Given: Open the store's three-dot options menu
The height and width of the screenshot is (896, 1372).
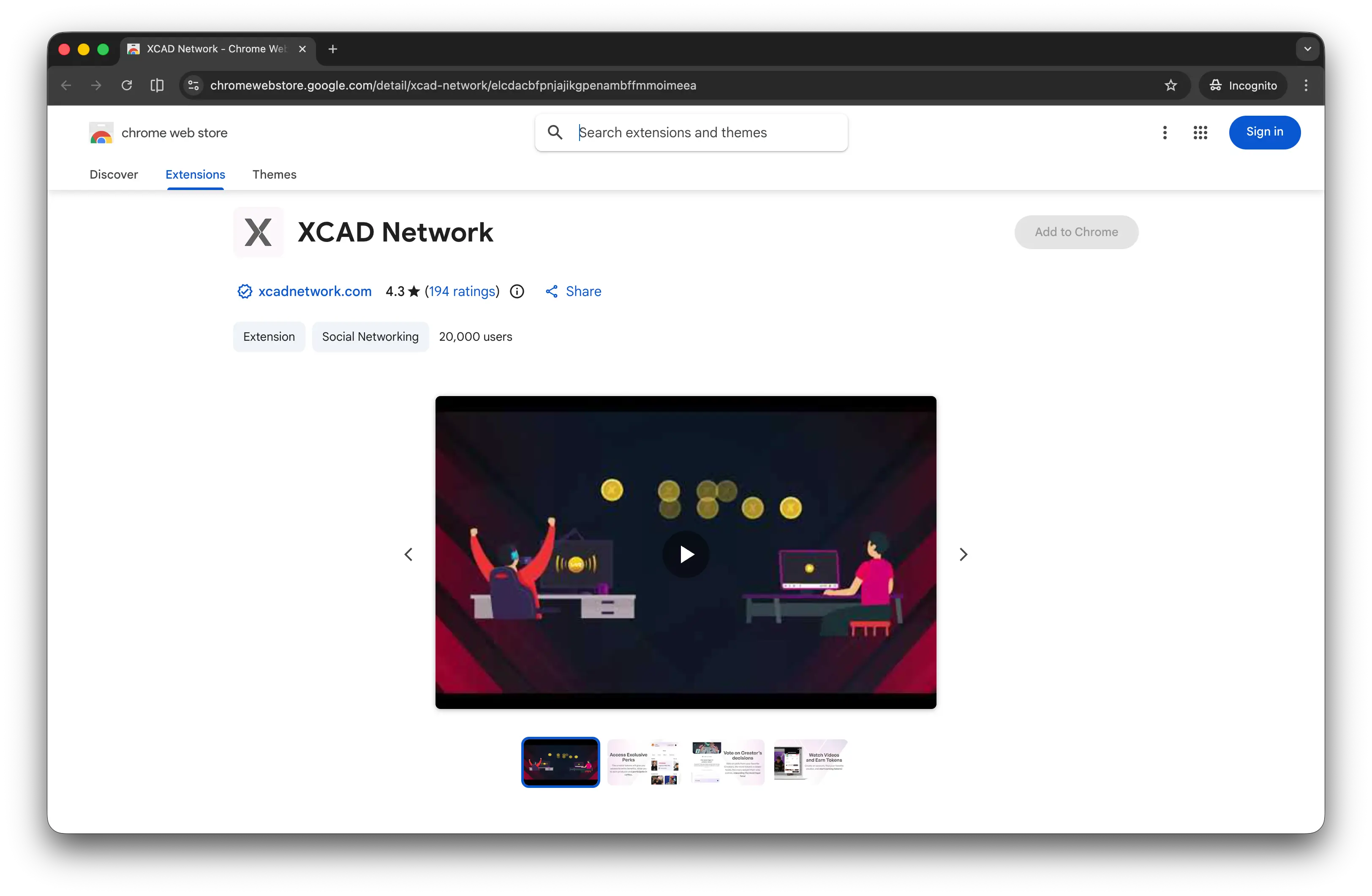Looking at the screenshot, I should point(1165,133).
